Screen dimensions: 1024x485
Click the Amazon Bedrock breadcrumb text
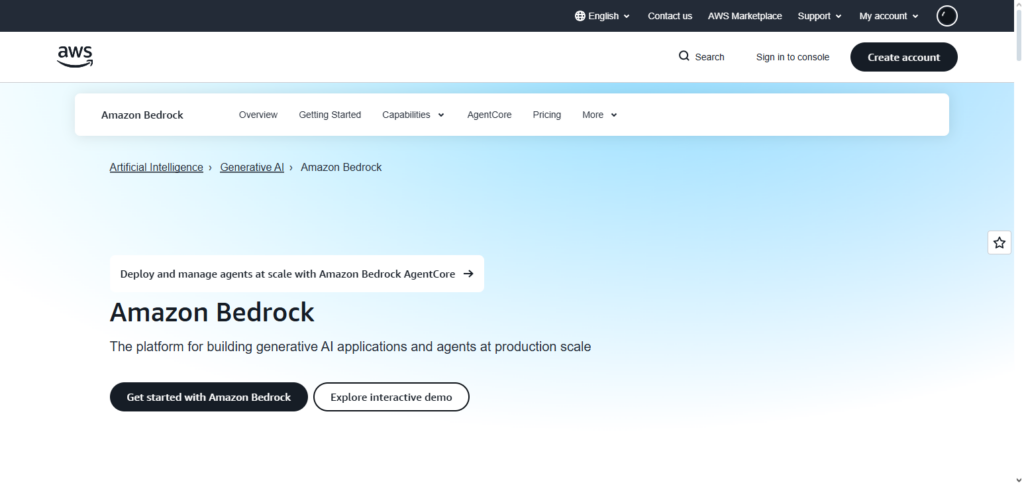341,167
